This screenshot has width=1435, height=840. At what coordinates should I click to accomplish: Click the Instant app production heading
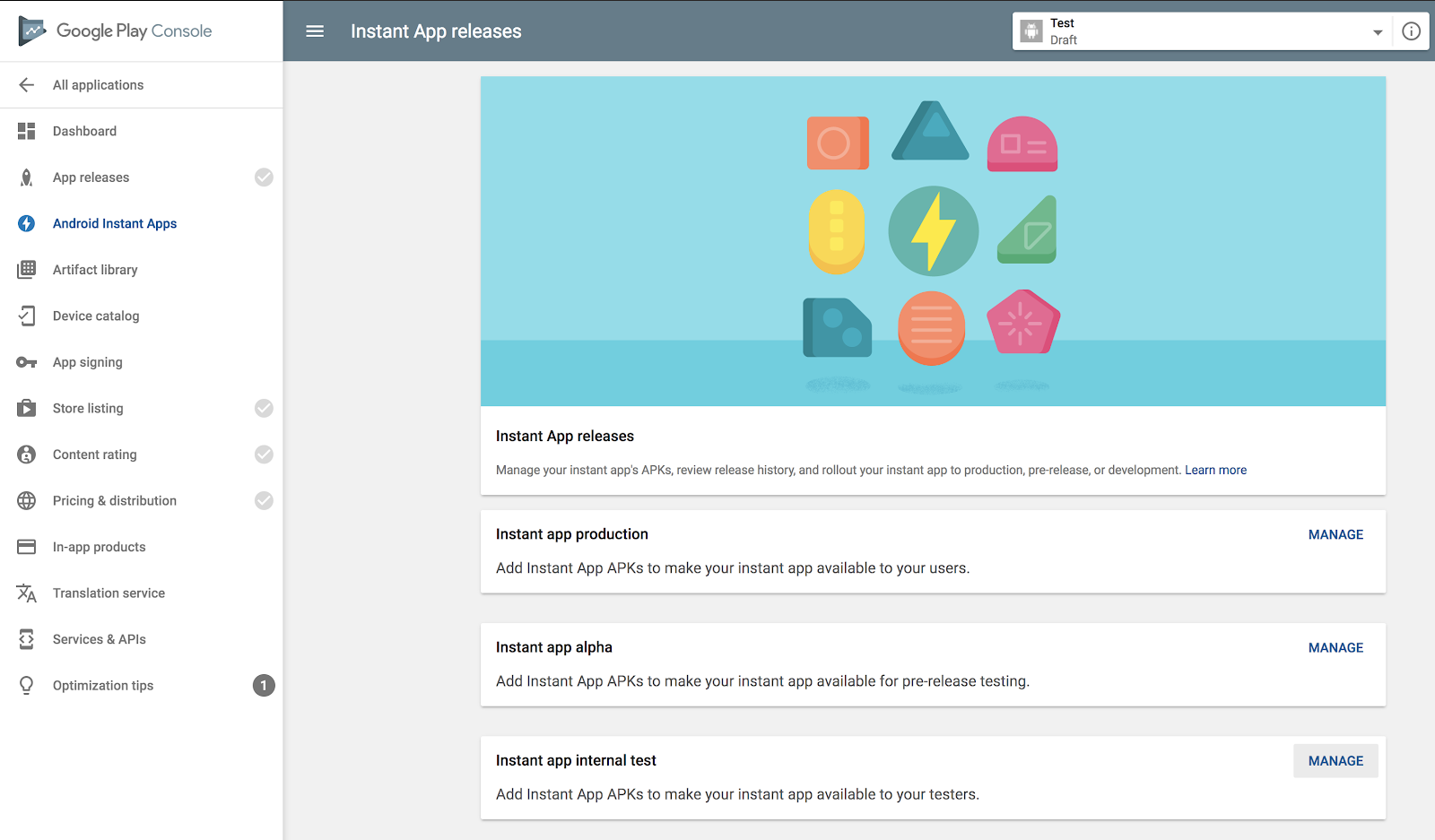point(572,534)
